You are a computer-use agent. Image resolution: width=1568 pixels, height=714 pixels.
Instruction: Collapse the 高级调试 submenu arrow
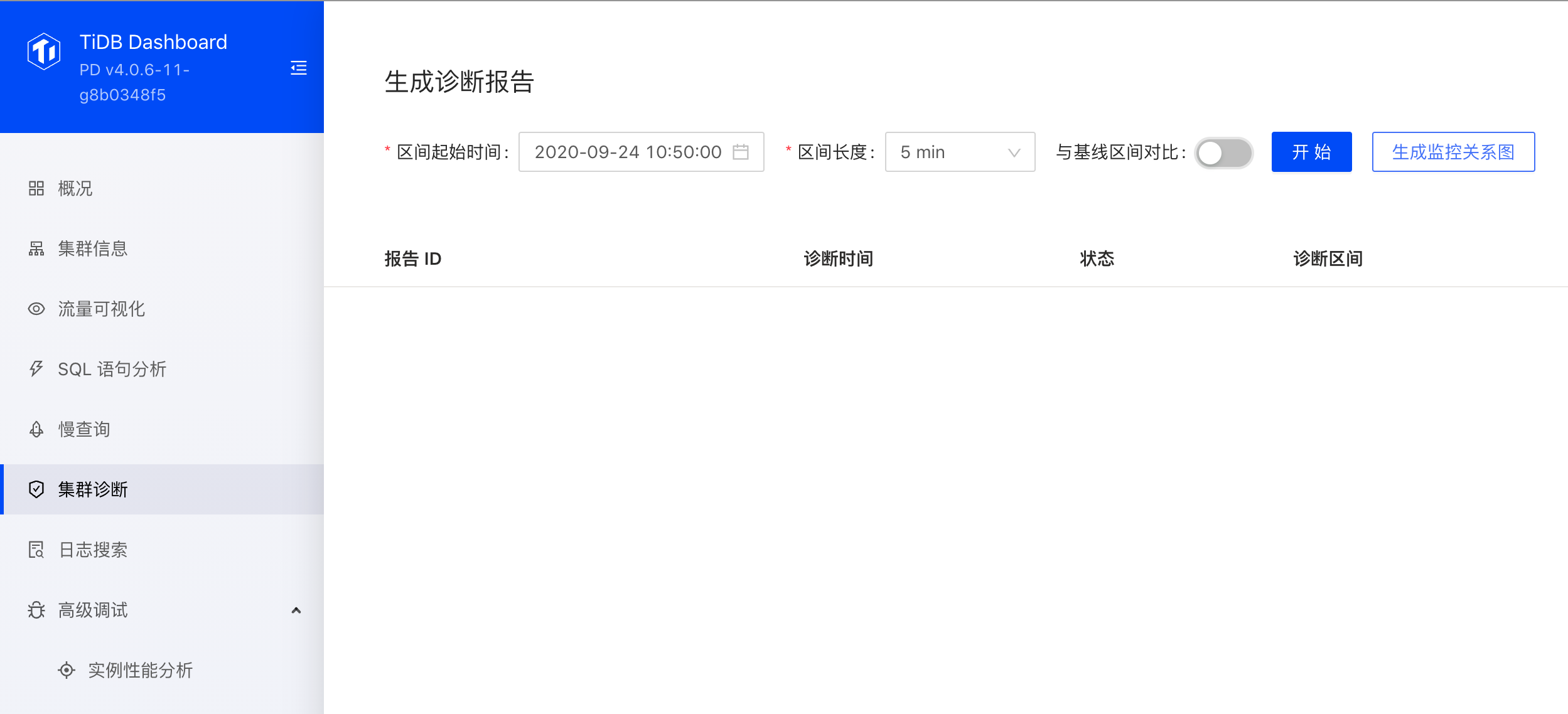coord(296,610)
